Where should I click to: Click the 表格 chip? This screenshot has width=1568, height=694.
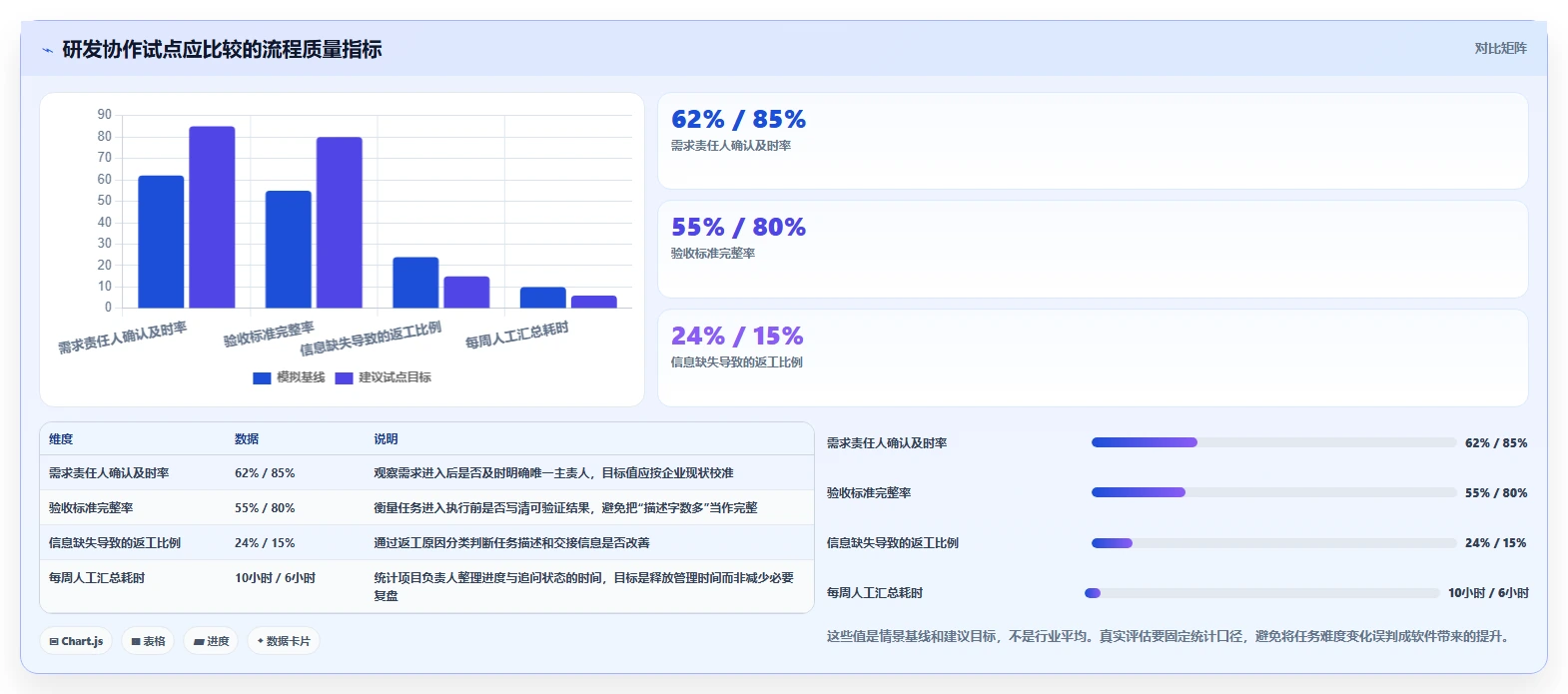click(148, 641)
